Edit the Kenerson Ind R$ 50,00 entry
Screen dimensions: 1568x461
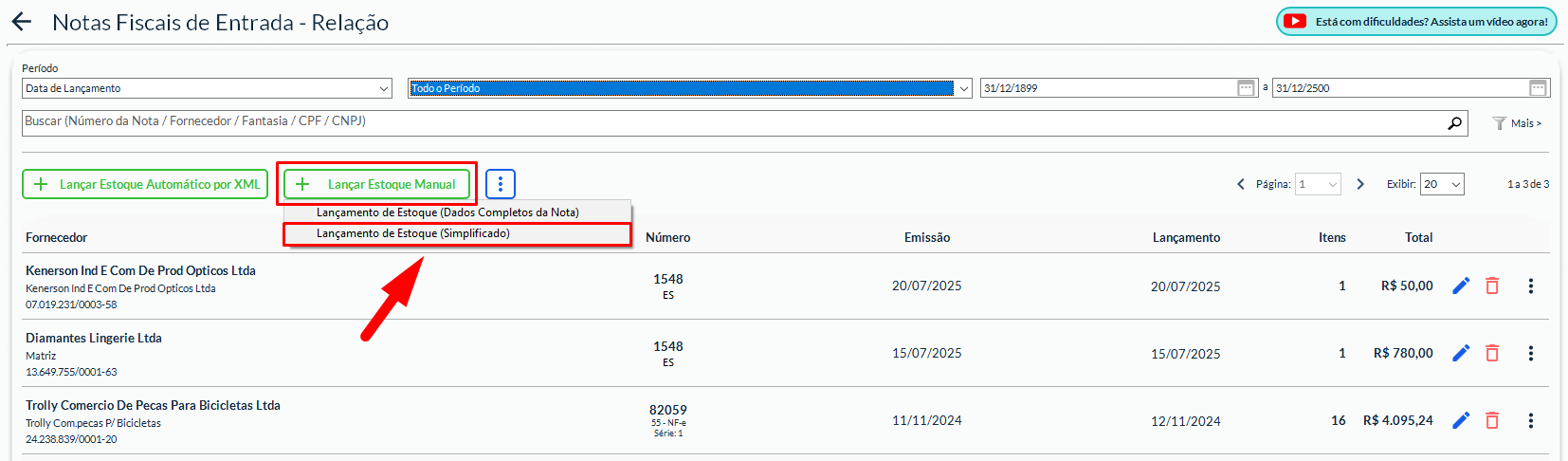point(1461,286)
